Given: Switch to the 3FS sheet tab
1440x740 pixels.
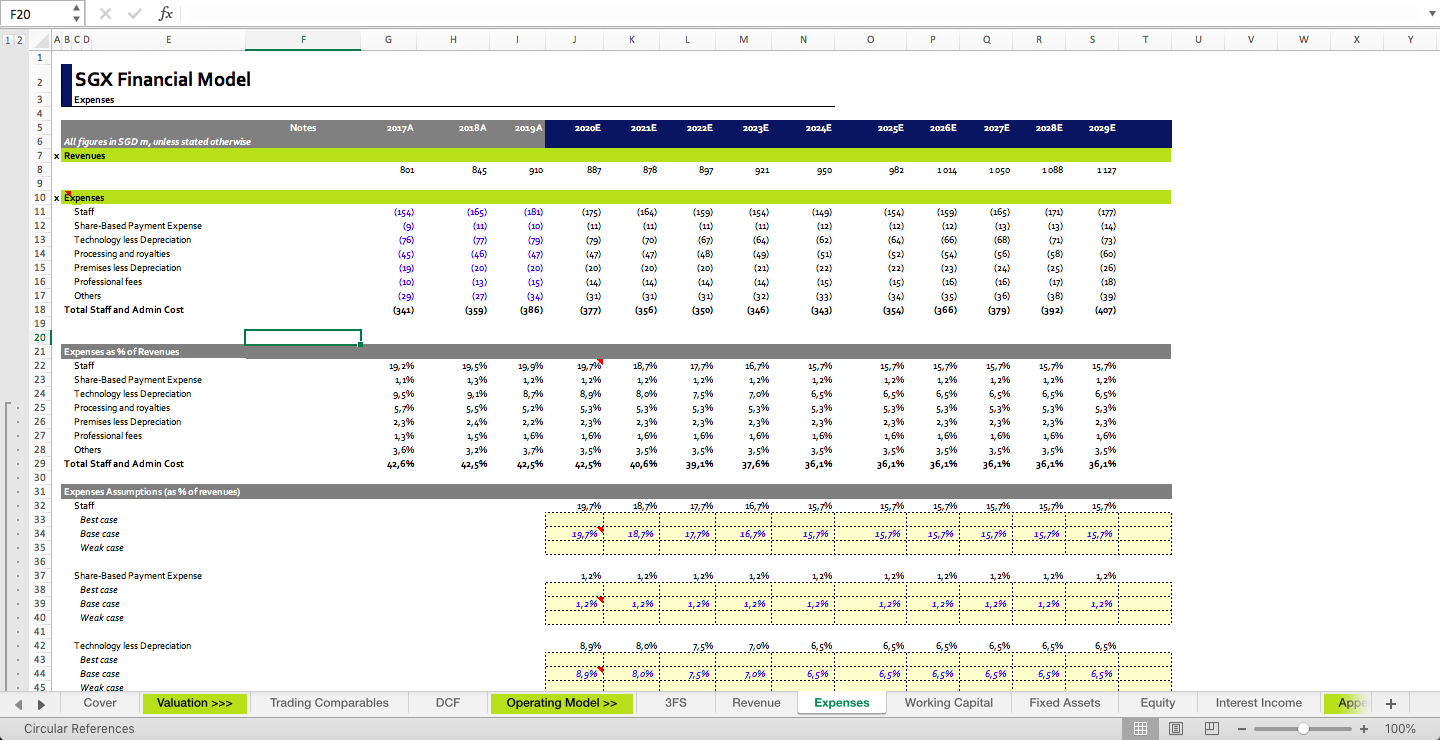Looking at the screenshot, I should pos(676,703).
